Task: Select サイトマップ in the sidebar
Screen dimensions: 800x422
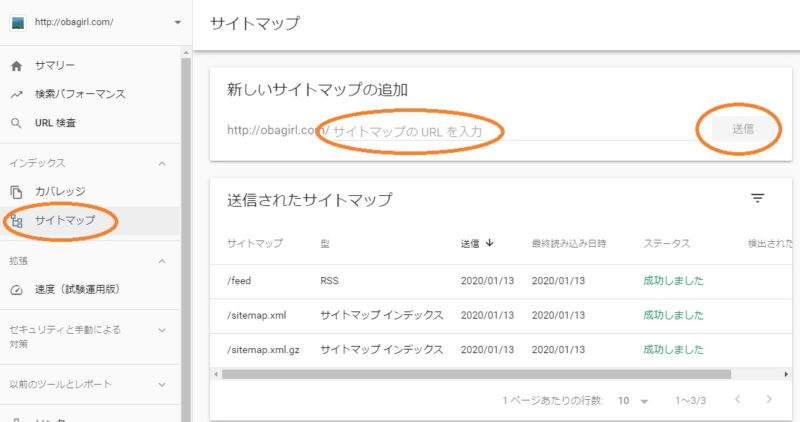Action: pyautogui.click(x=90, y=221)
